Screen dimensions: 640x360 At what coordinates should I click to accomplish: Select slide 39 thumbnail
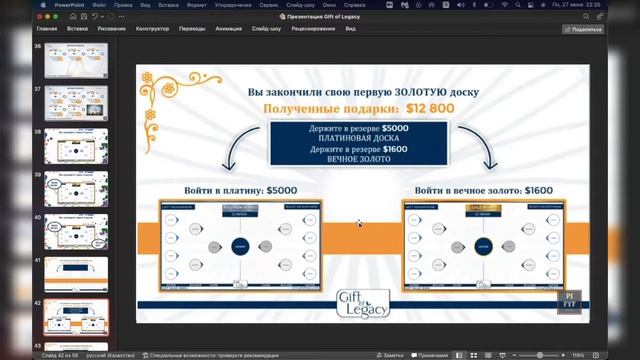click(x=76, y=189)
